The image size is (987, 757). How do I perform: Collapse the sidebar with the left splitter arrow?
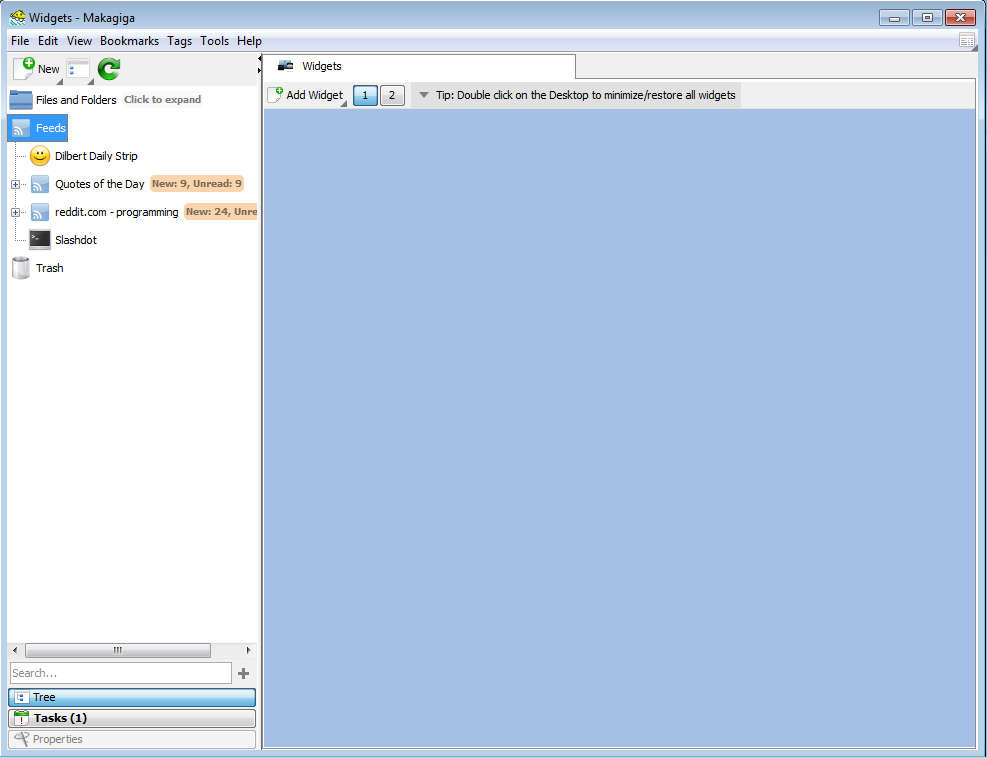coord(260,59)
